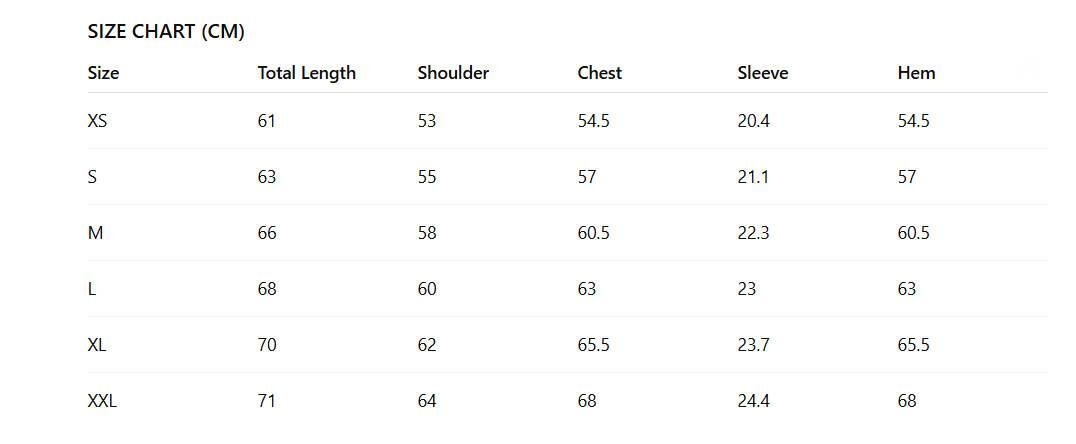Select the Chest column header
Image resolution: width=1076 pixels, height=444 pixels.
coord(599,73)
